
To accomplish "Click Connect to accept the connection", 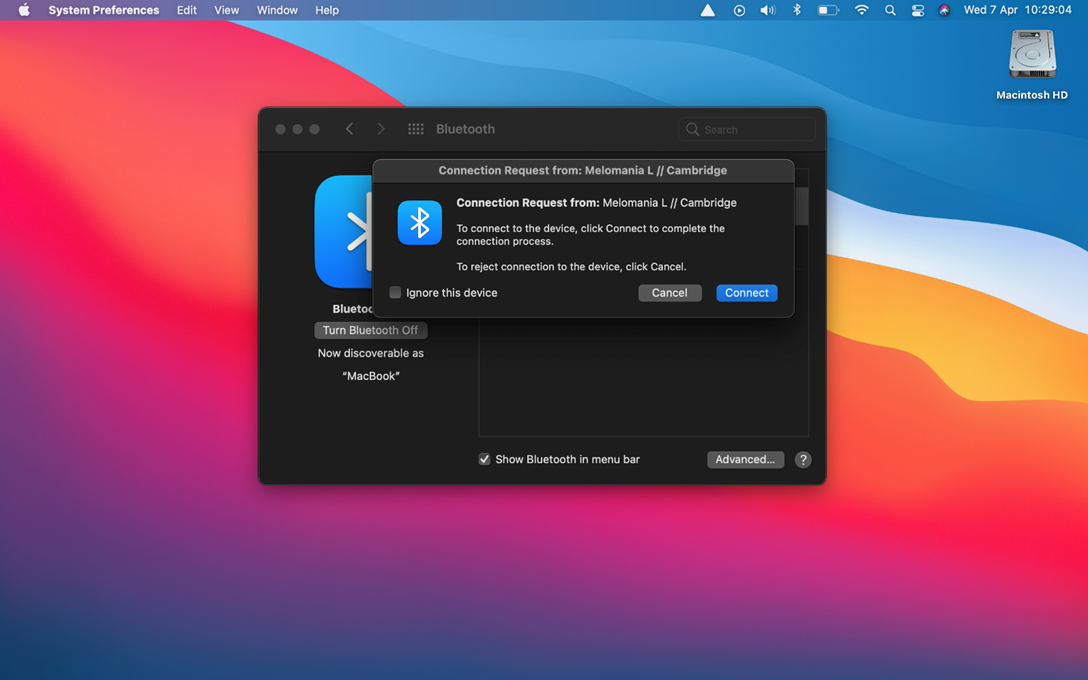I will click(x=746, y=293).
